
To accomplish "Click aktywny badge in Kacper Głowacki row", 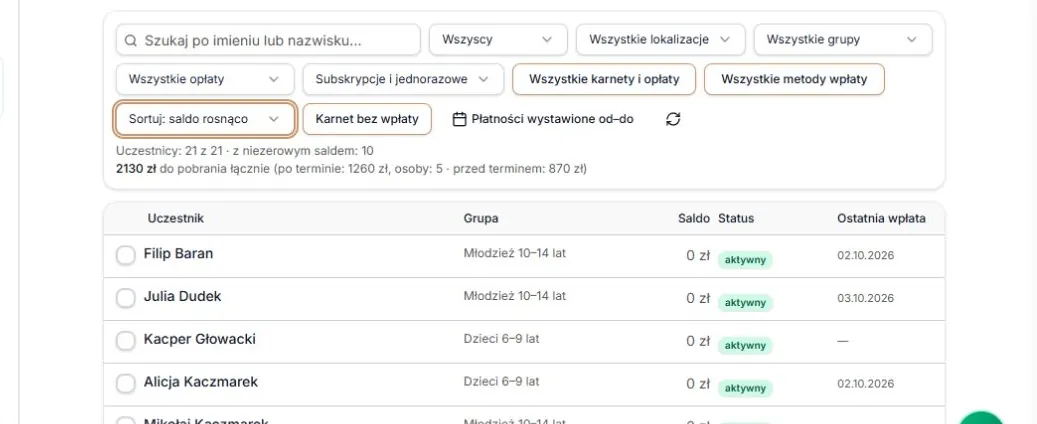I will pos(745,346).
